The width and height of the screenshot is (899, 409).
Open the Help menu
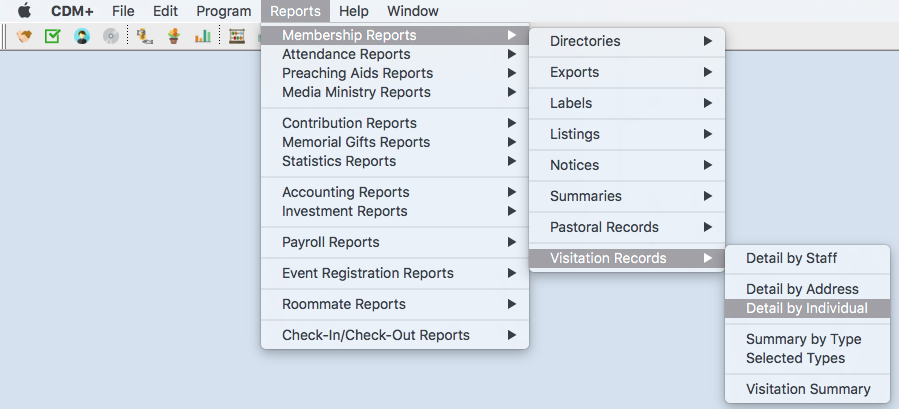click(353, 11)
